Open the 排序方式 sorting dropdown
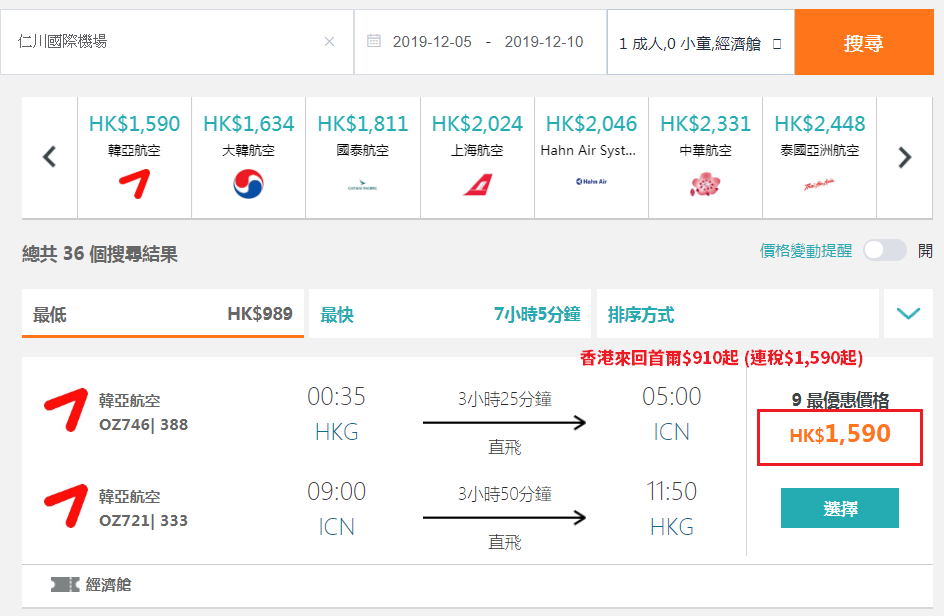 point(738,314)
